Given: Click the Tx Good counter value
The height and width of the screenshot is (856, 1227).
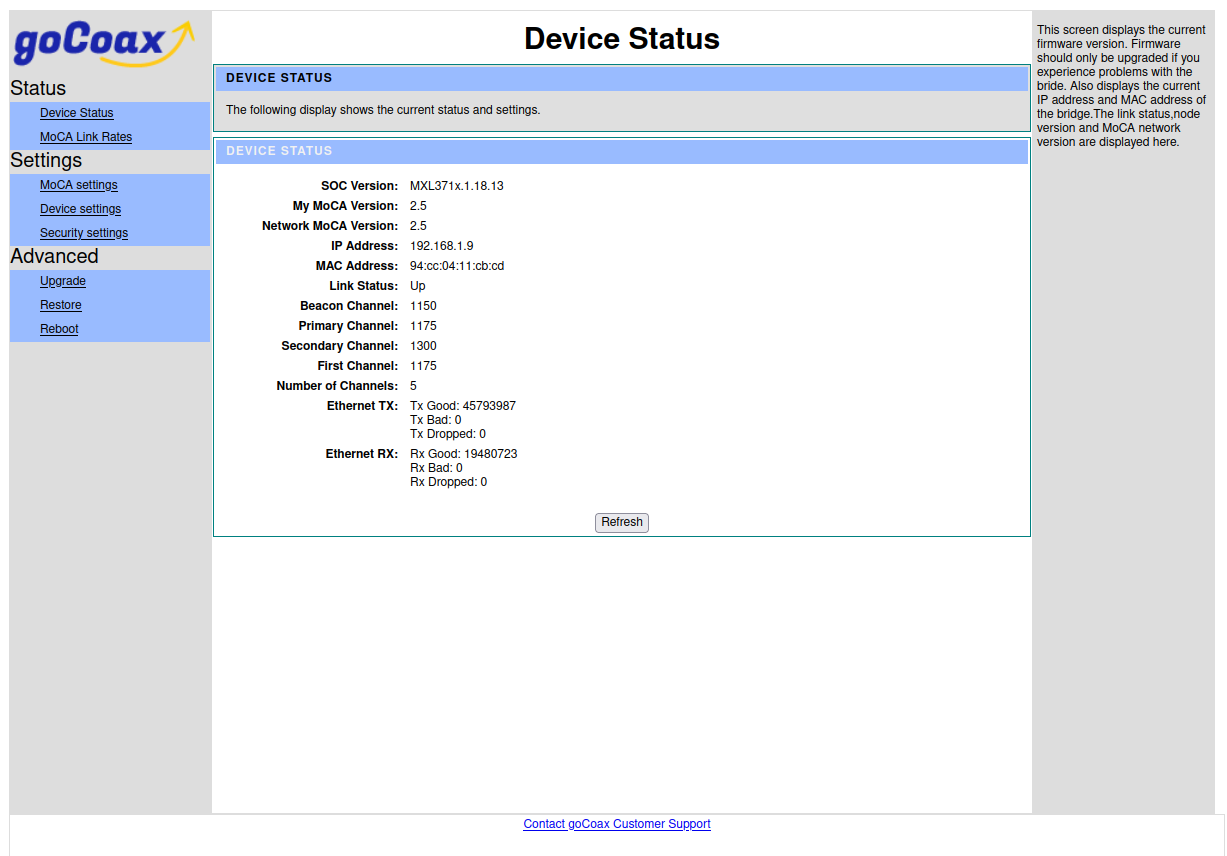Looking at the screenshot, I should (463, 406).
